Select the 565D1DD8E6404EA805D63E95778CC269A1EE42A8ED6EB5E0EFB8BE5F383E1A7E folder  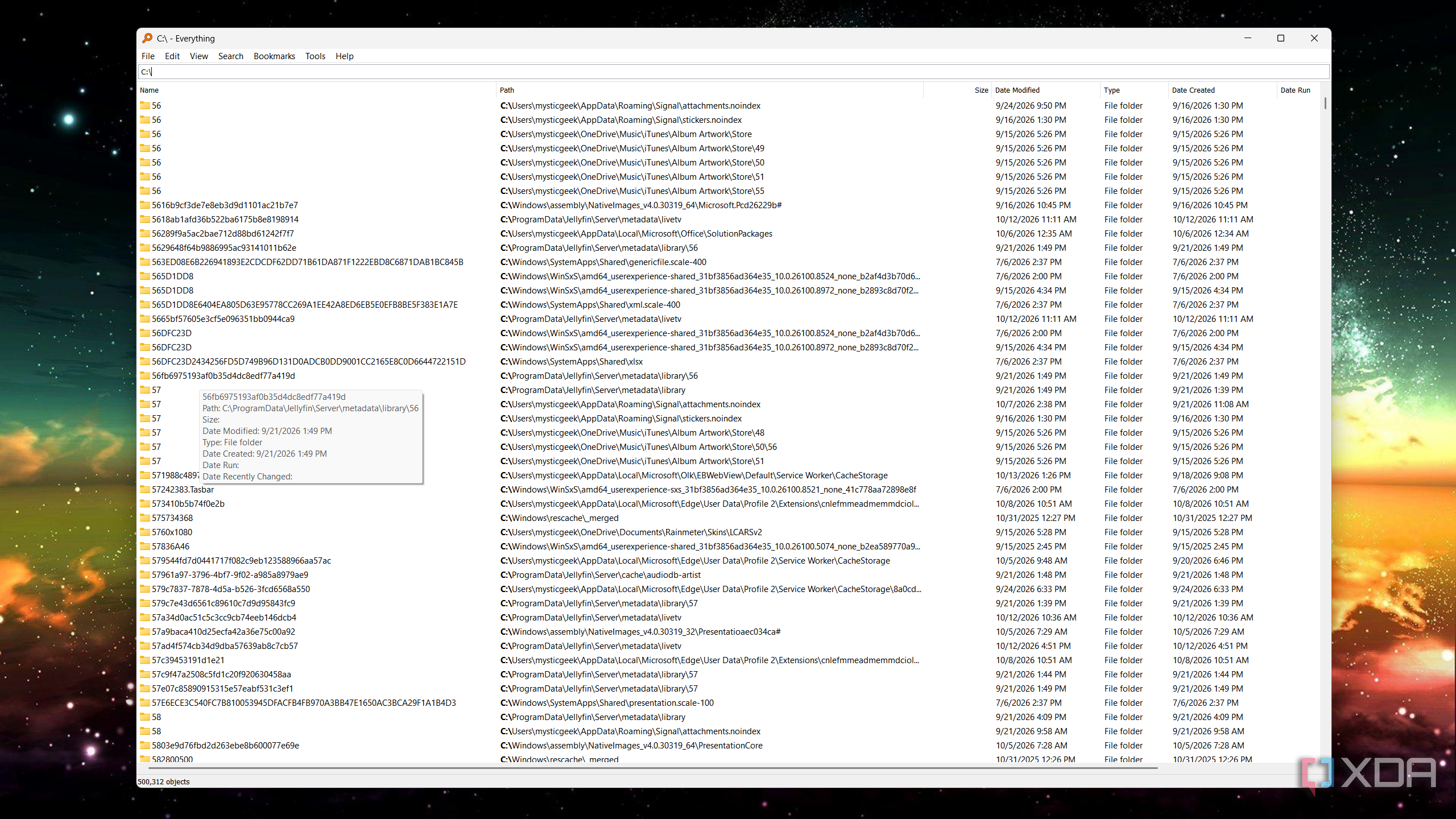tap(304, 304)
